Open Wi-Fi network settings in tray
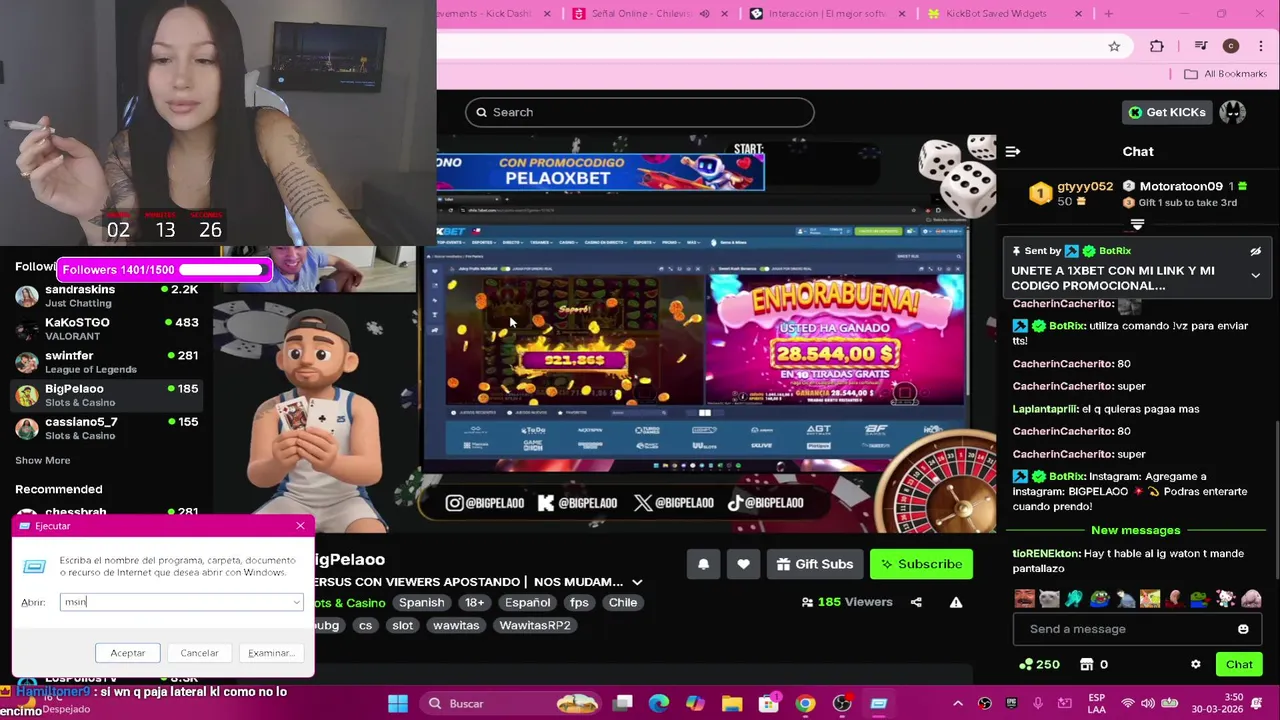 click(x=1128, y=703)
